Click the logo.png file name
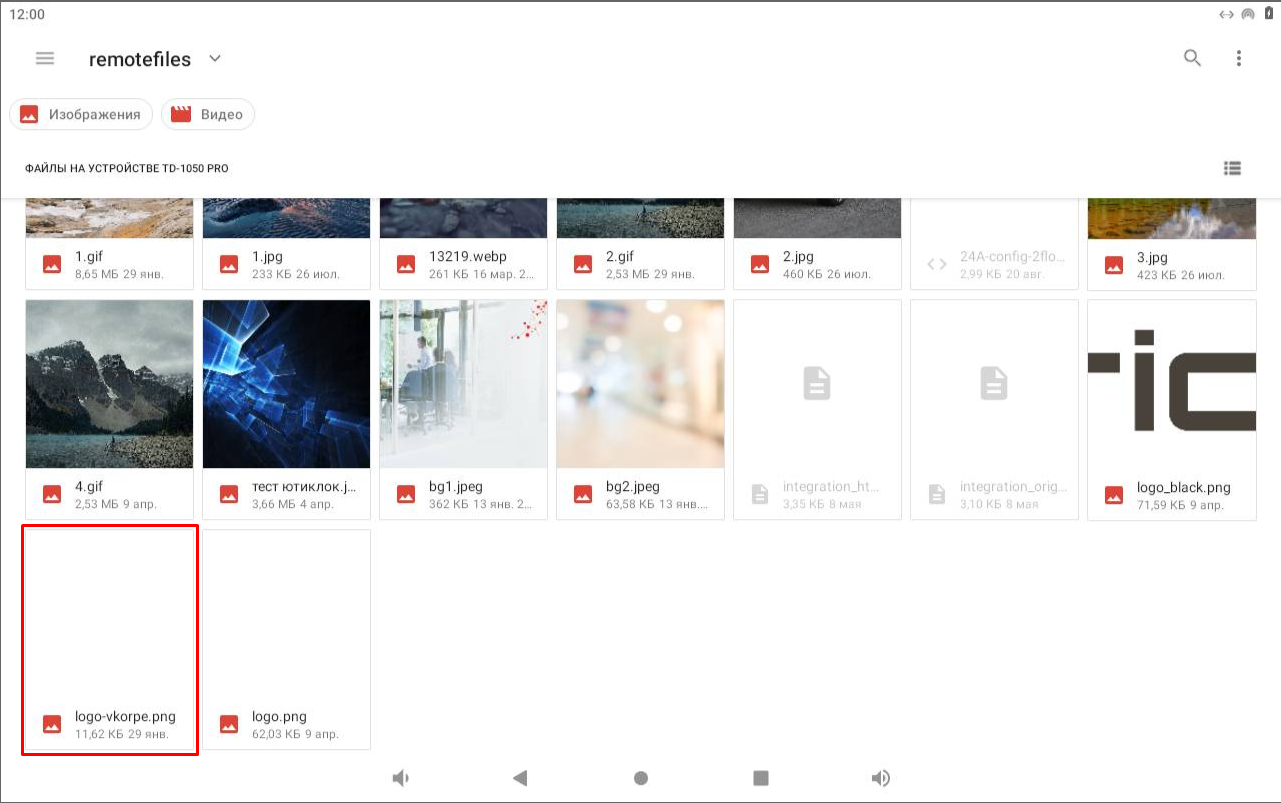Screen dimensions: 1281x803 (x=279, y=717)
